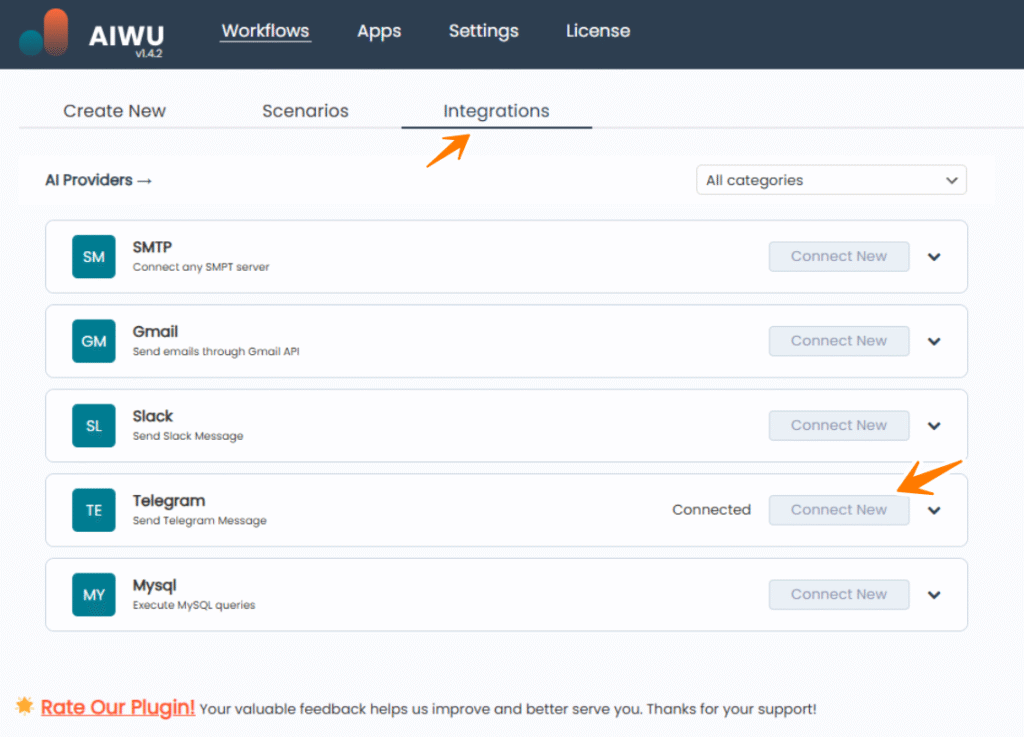Viewport: 1024px width, 737px height.
Task: Click the Telegram integration icon
Action: [93, 510]
